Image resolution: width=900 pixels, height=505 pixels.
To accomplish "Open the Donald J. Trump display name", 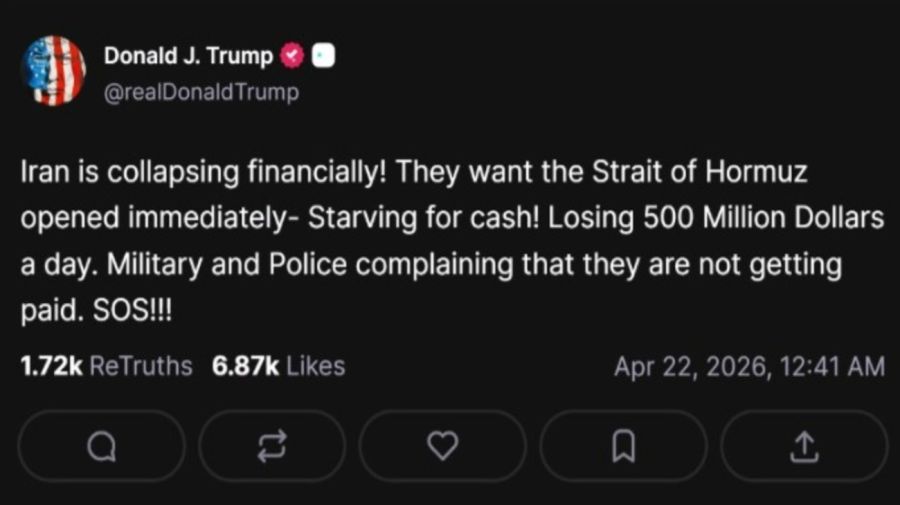I will click(188, 57).
